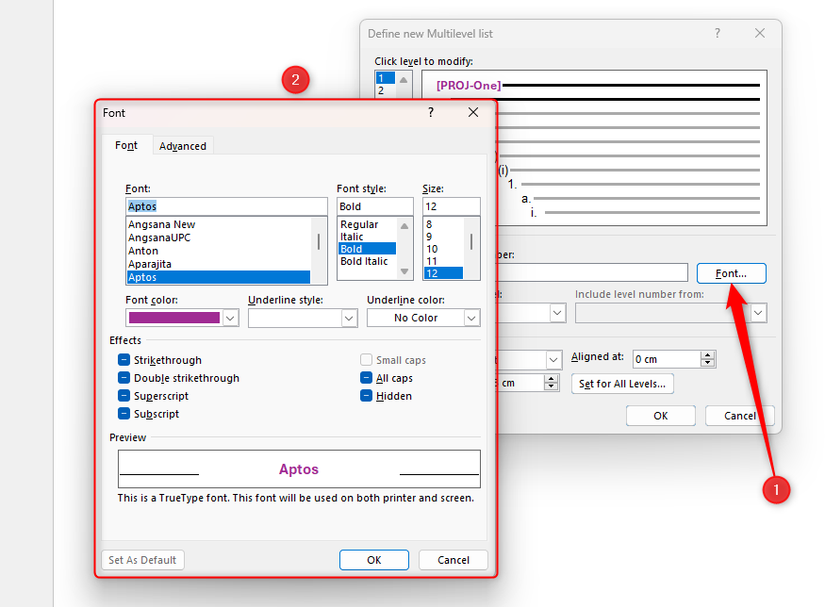Image resolution: width=825 pixels, height=607 pixels.
Task: Switch to the Advanced tab
Action: tap(183, 145)
